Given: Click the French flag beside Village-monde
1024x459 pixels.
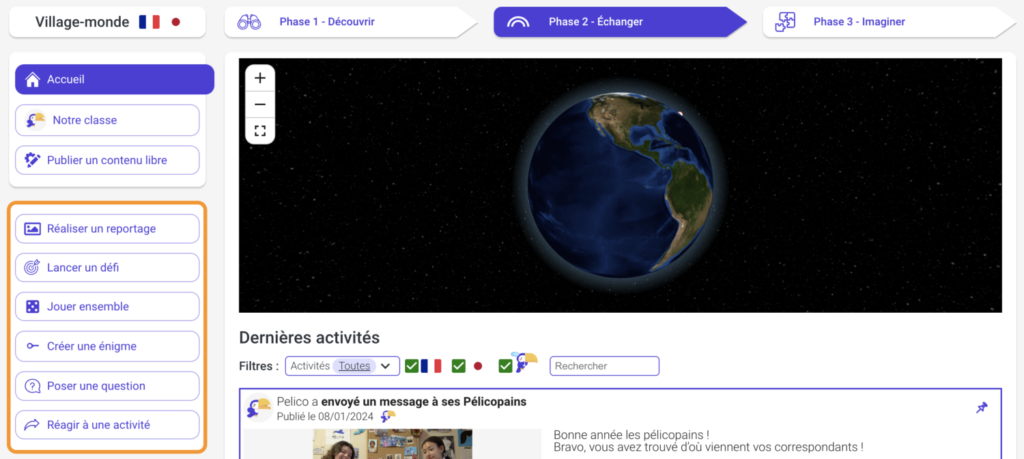Looking at the screenshot, I should pyautogui.click(x=149, y=22).
